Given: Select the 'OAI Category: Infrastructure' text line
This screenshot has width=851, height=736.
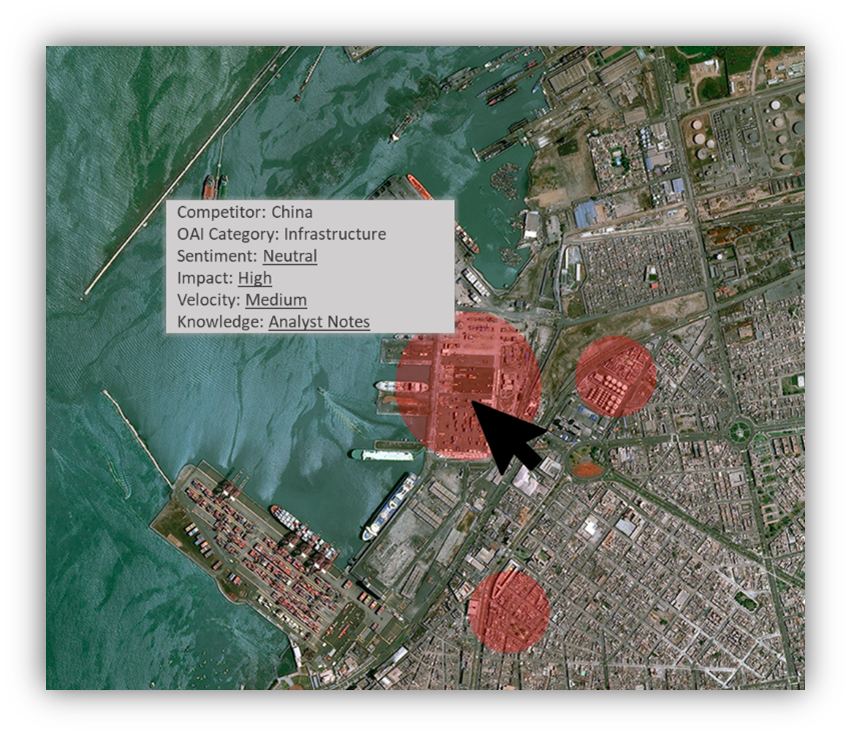Looking at the screenshot, I should (x=282, y=234).
